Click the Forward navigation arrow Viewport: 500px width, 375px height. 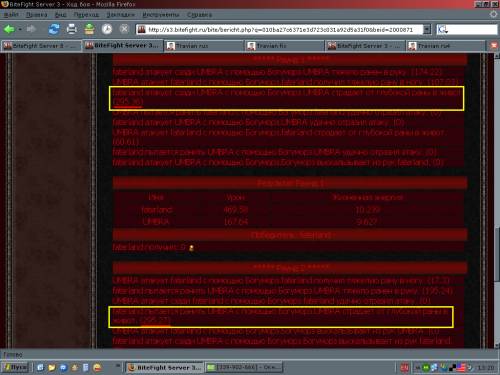31,29
